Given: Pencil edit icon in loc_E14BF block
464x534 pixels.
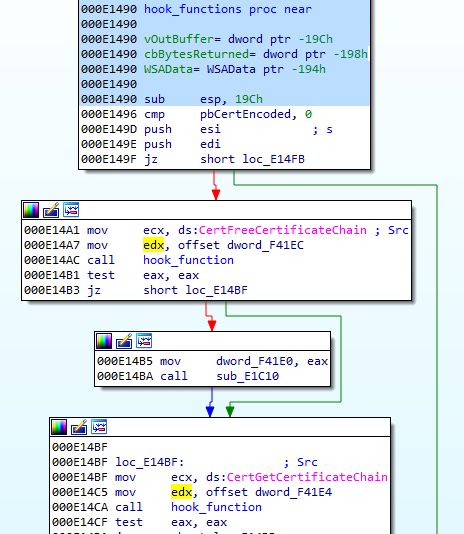Looking at the screenshot, I should [79, 427].
